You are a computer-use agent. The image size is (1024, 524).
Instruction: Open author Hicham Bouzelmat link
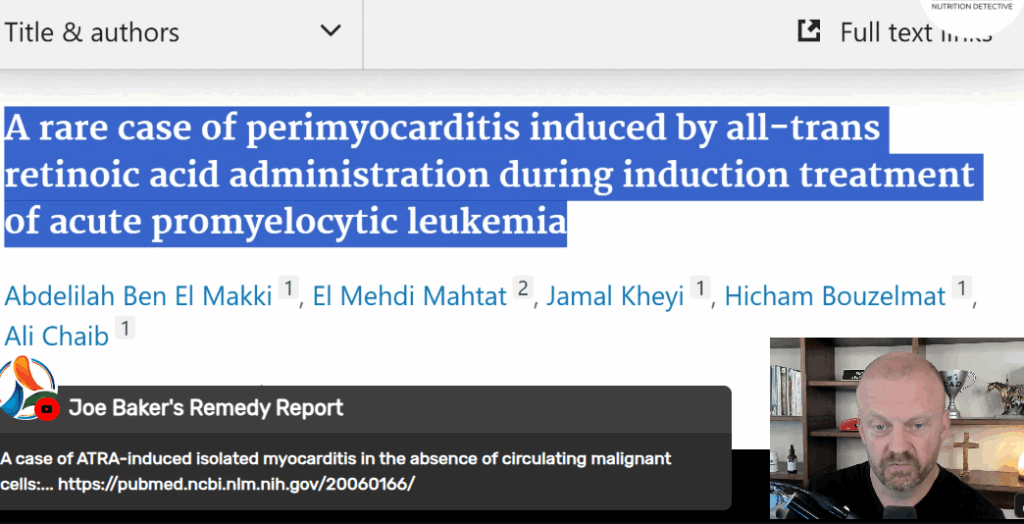pyautogui.click(x=835, y=296)
